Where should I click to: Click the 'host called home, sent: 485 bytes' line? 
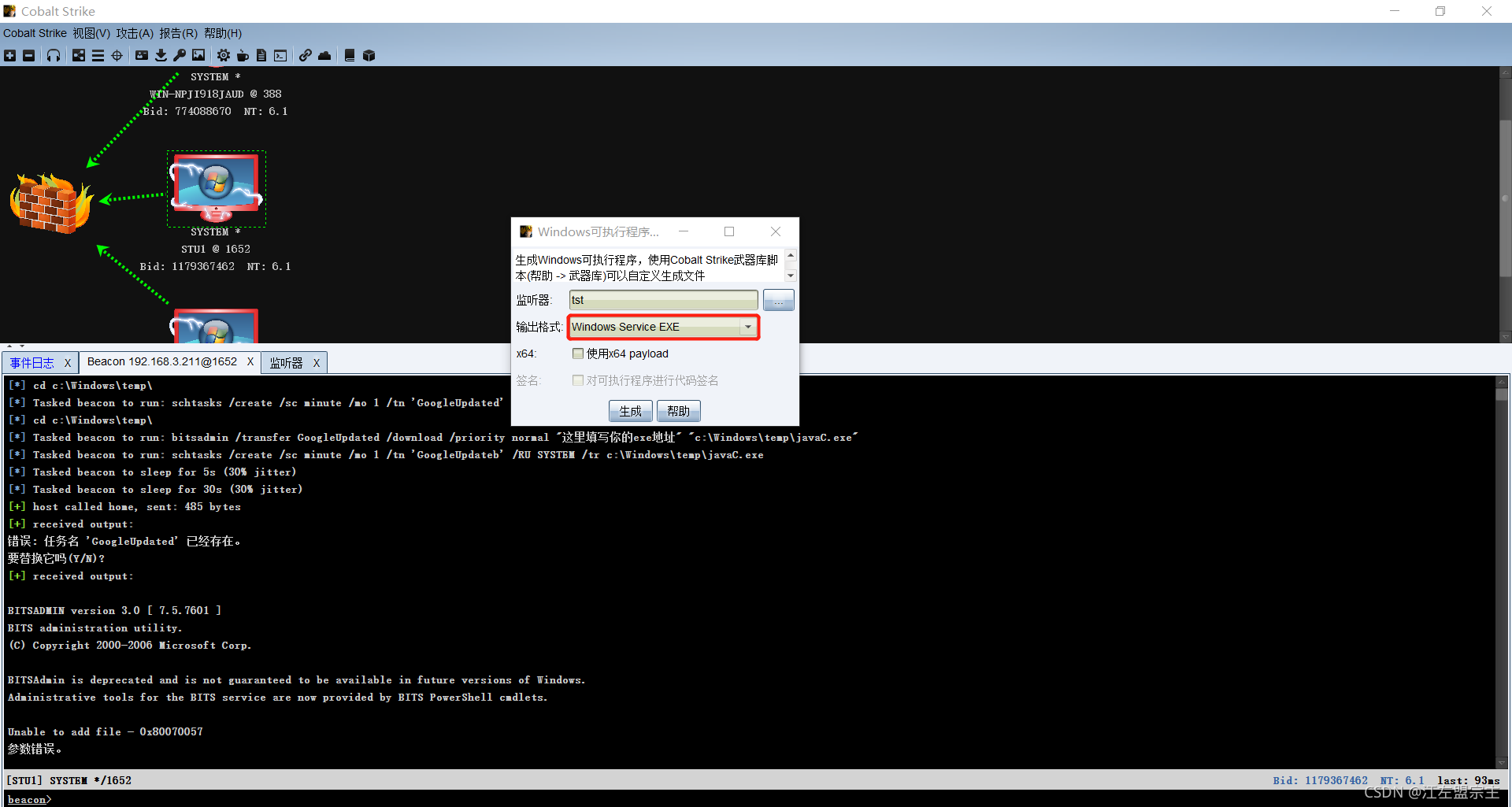point(137,506)
